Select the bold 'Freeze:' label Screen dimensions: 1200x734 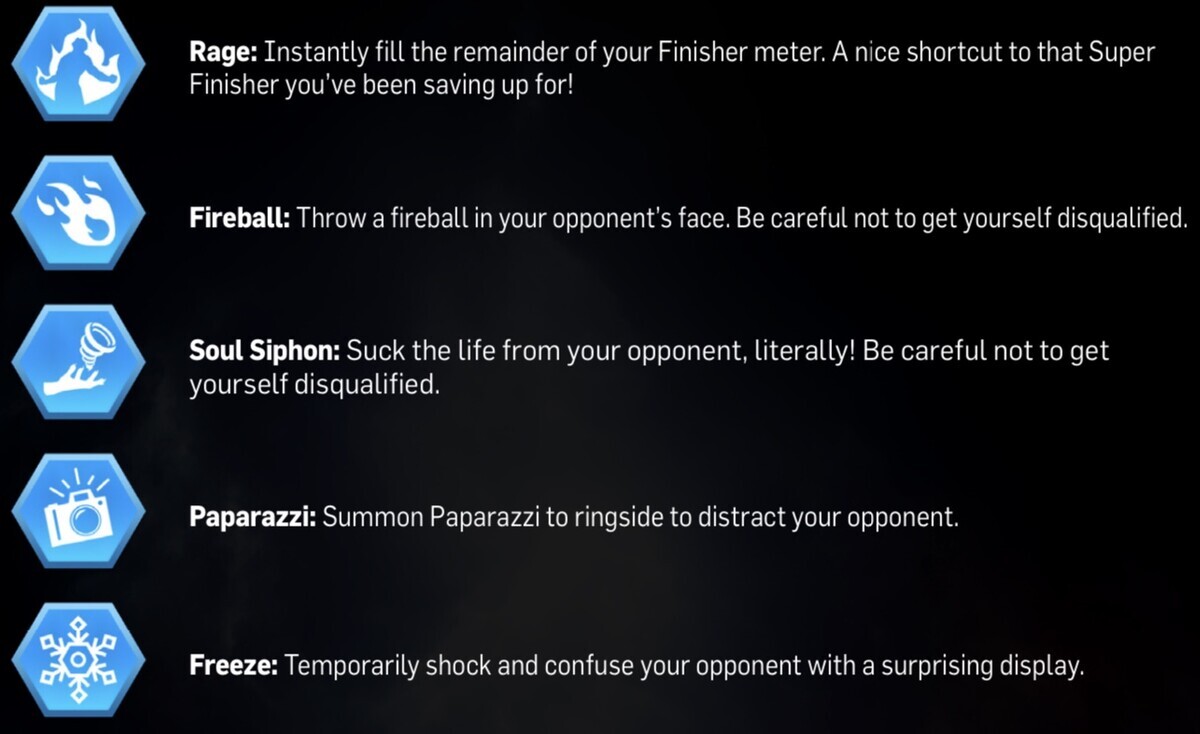pyautogui.click(x=233, y=667)
